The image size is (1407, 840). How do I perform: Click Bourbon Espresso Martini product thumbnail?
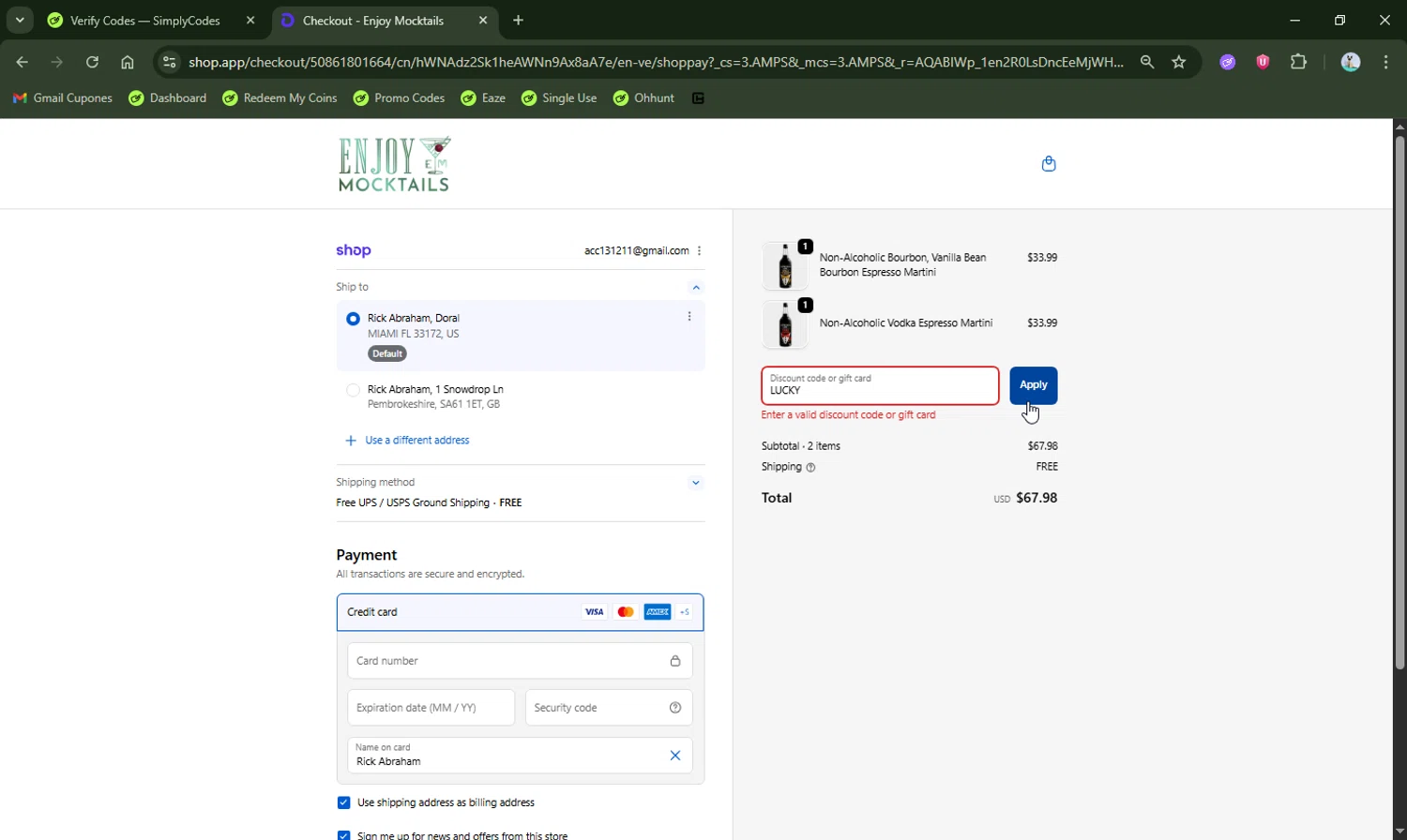tap(785, 265)
